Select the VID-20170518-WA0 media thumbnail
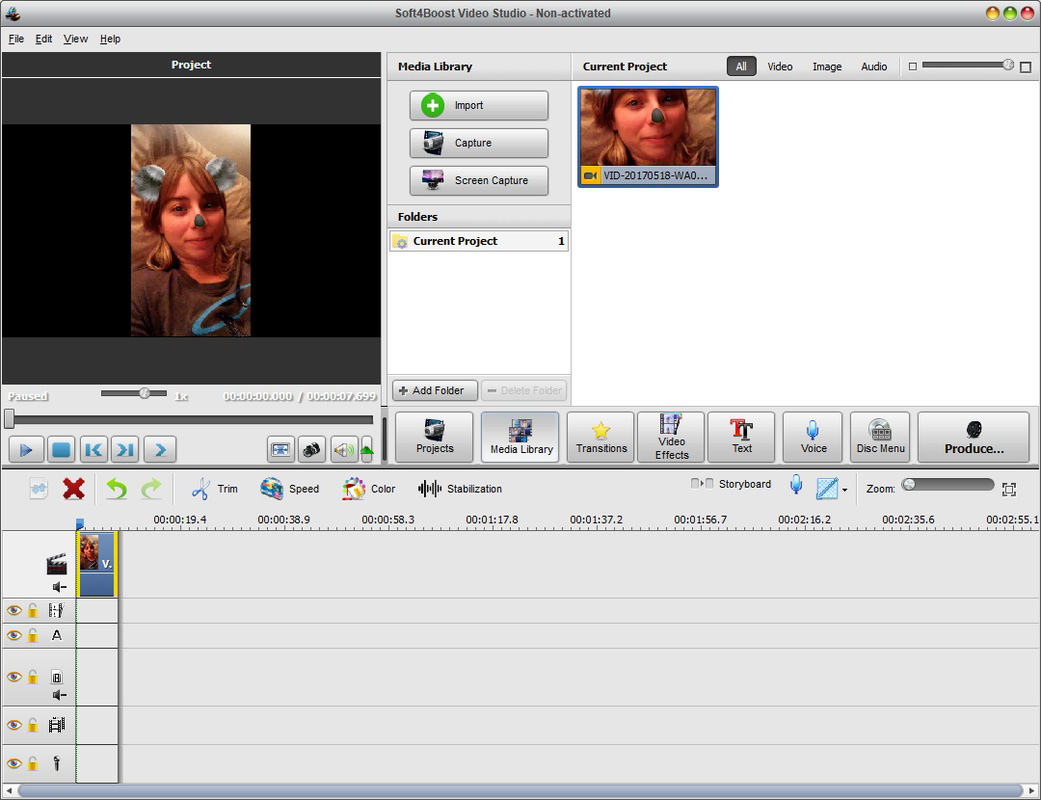 tap(648, 137)
